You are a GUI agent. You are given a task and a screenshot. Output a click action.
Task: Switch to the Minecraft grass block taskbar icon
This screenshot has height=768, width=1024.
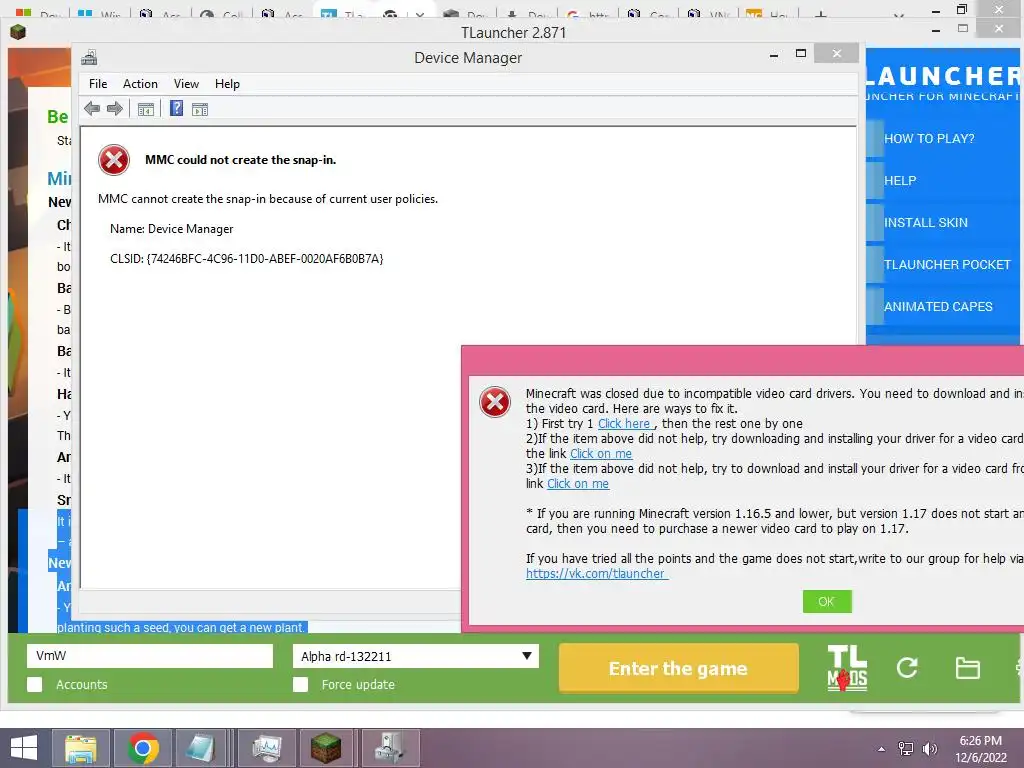tap(326, 748)
